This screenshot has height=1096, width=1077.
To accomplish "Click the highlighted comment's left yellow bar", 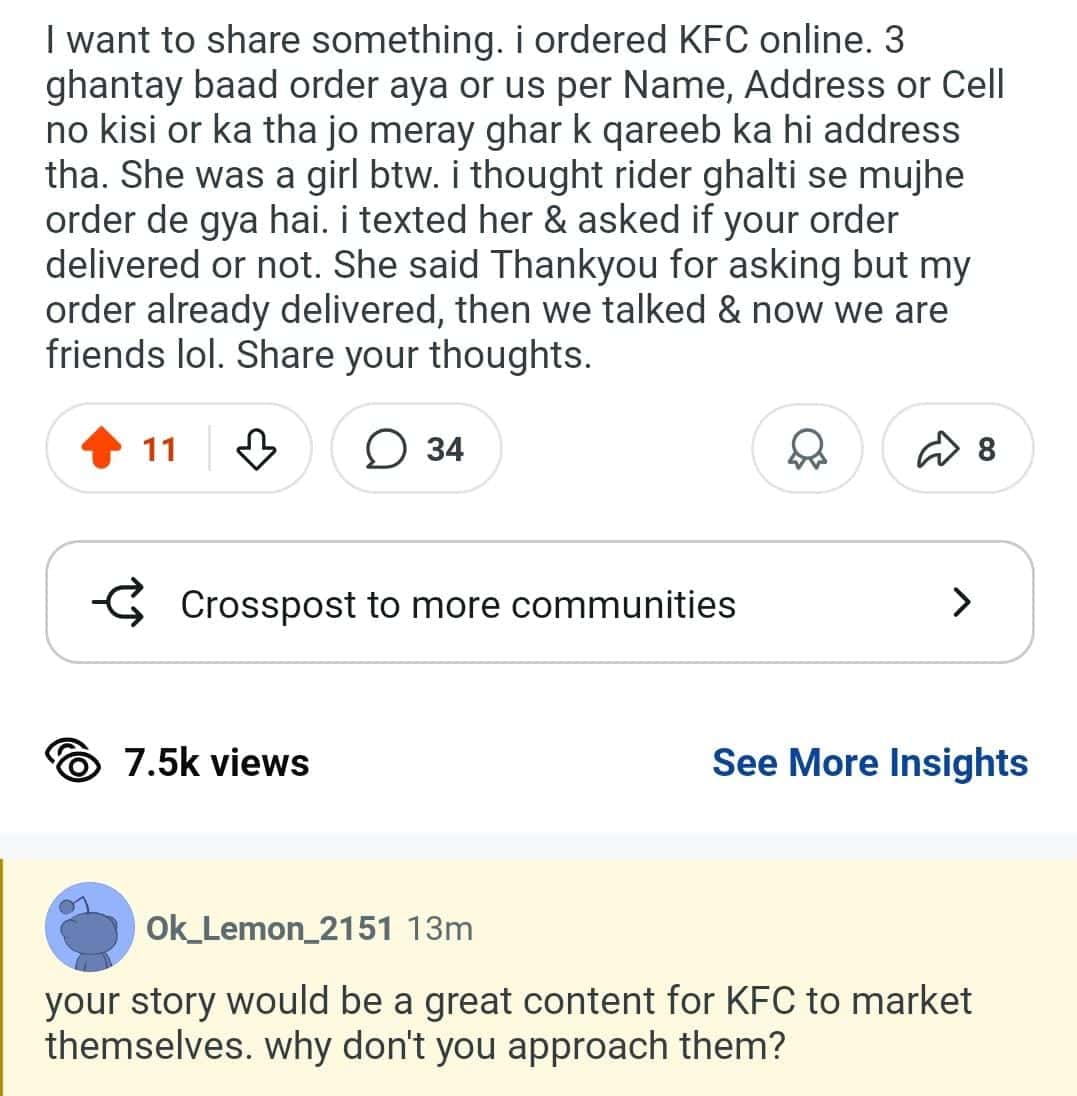I will coord(3,976).
